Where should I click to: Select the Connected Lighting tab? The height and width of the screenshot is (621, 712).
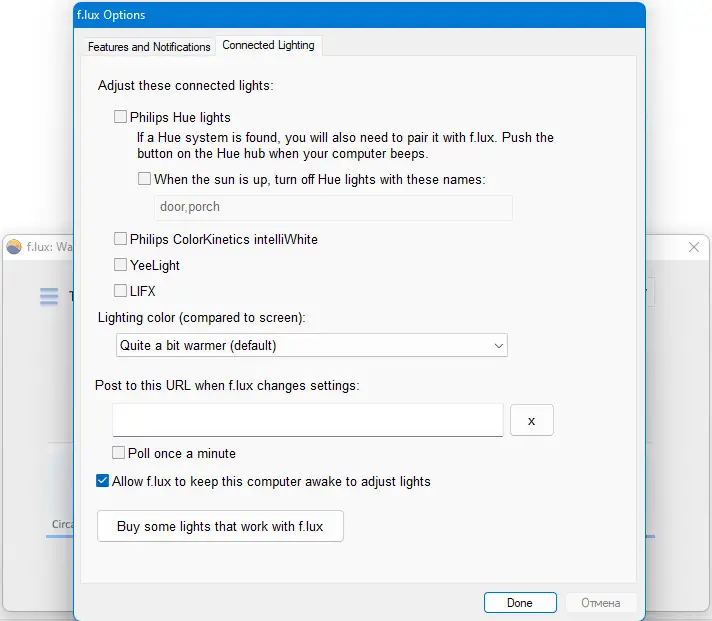268,46
